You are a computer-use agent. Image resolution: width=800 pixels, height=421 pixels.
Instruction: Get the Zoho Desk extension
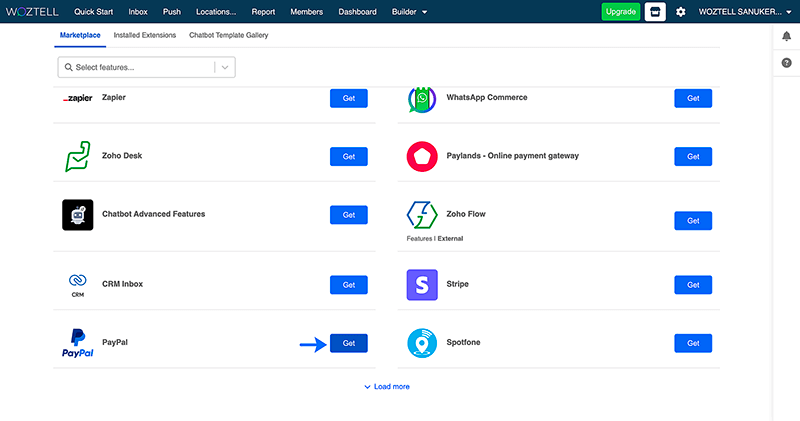point(348,157)
